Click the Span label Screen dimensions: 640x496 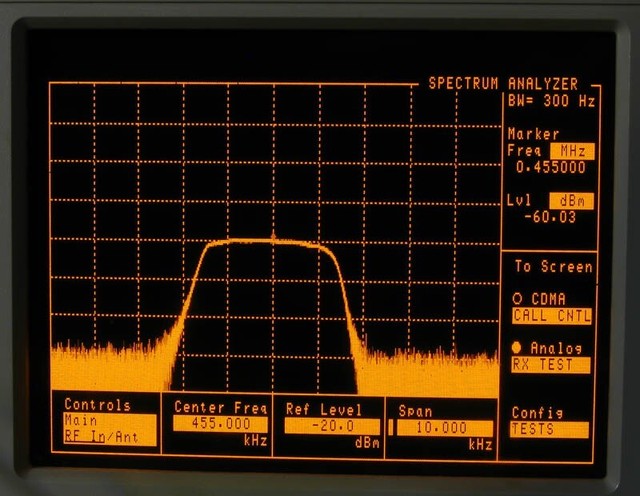(416, 411)
